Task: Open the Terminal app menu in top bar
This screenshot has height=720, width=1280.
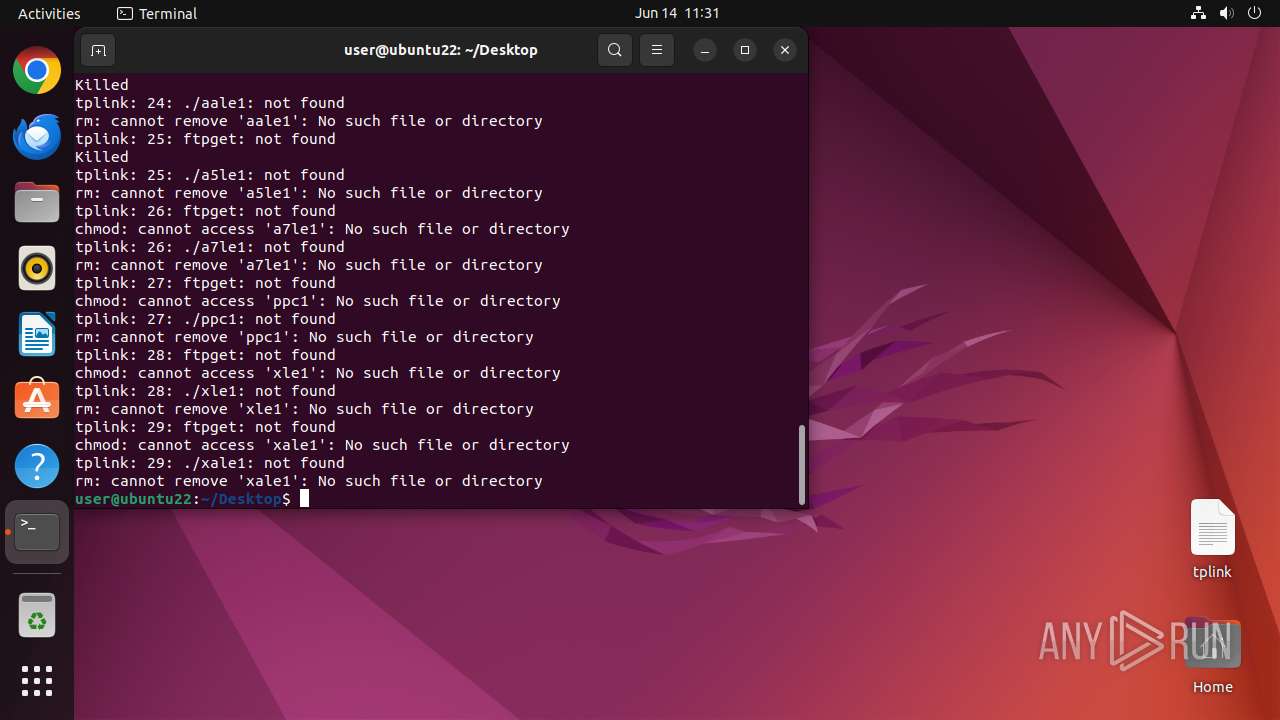Action: [x=157, y=13]
